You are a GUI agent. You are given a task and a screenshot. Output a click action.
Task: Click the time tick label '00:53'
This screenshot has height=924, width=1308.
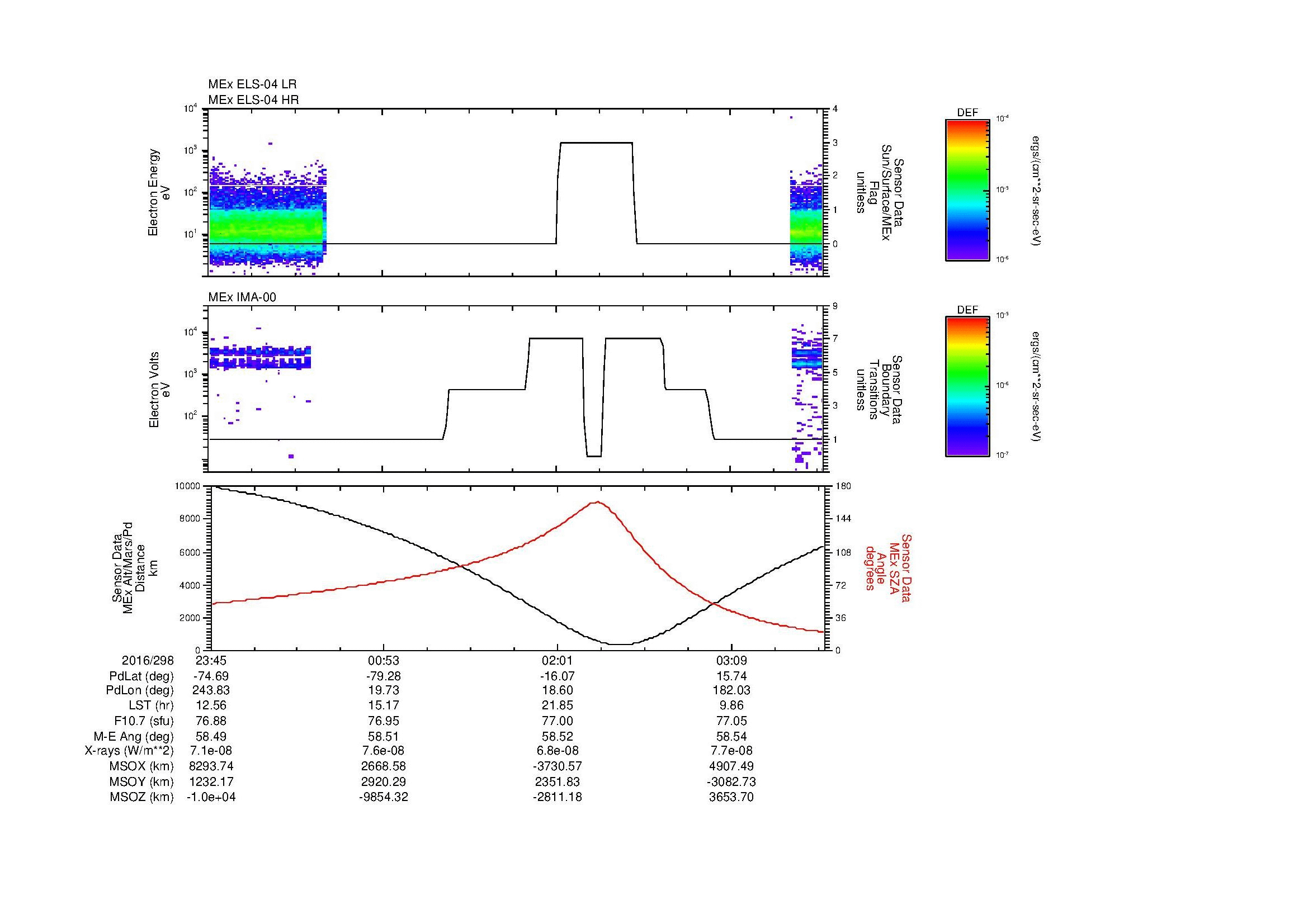pyautogui.click(x=384, y=660)
